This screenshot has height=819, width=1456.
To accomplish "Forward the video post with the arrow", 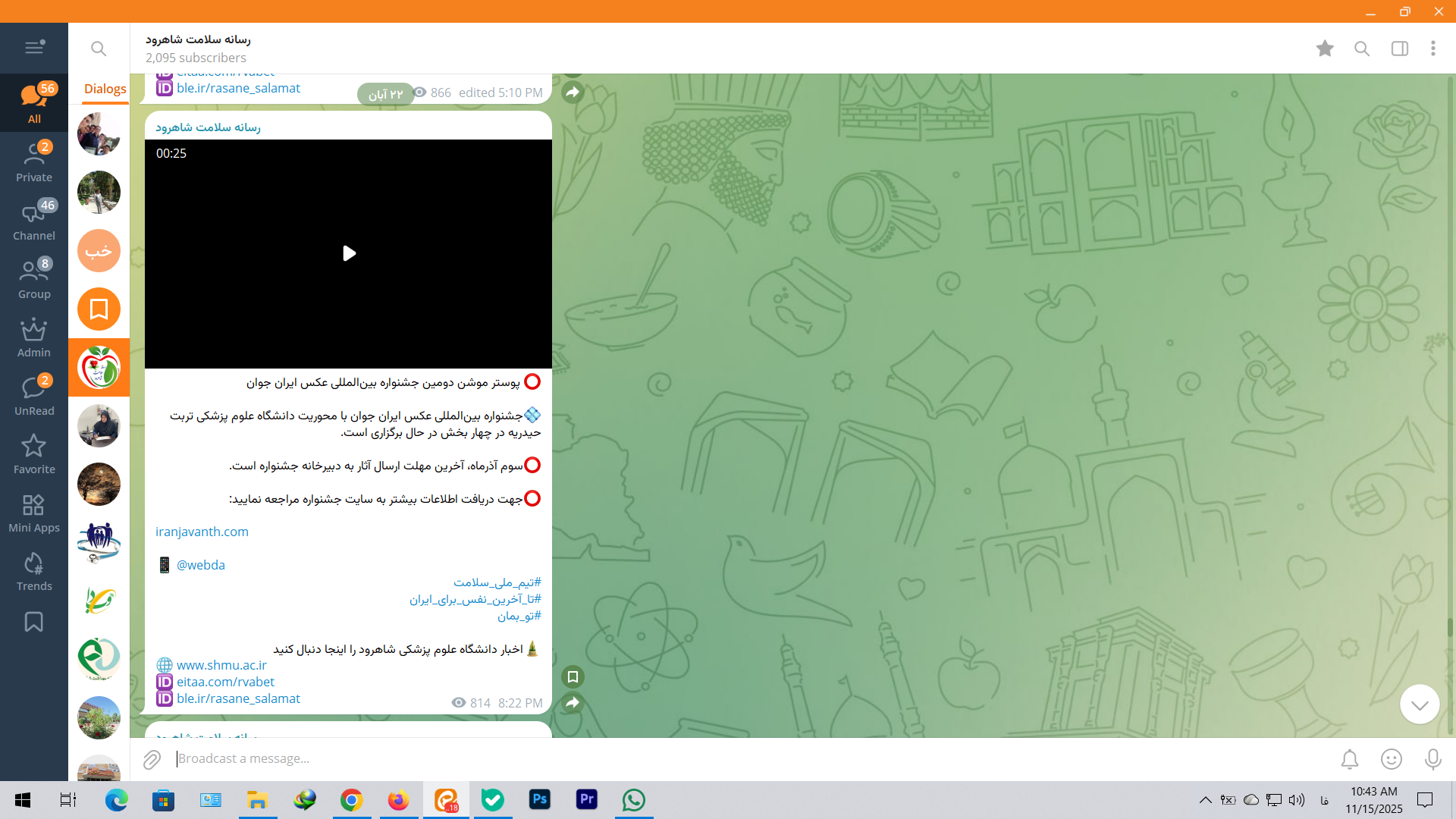I will tap(573, 703).
